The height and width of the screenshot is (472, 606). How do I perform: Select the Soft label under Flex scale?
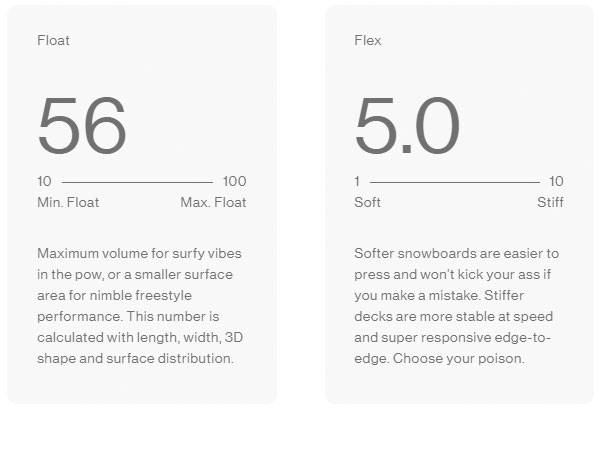click(x=368, y=202)
